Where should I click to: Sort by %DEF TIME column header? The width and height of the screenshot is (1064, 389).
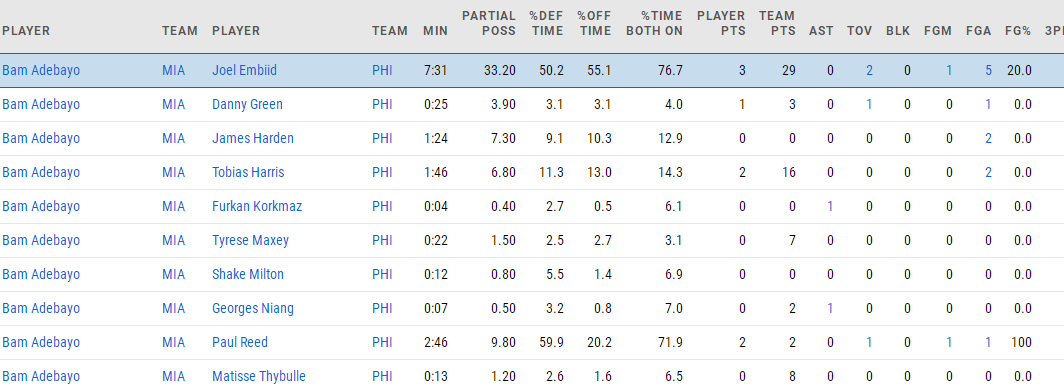546,23
